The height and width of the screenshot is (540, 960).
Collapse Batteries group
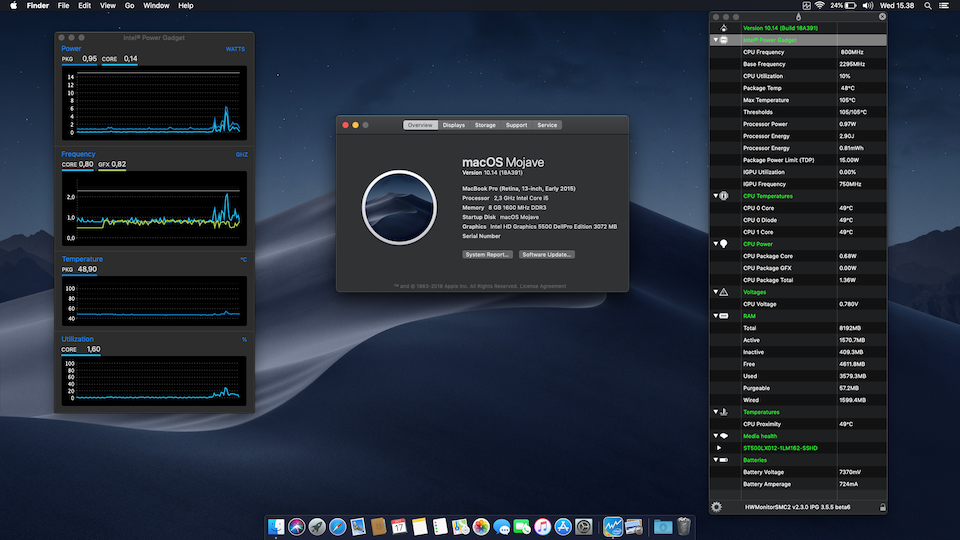(x=715, y=460)
